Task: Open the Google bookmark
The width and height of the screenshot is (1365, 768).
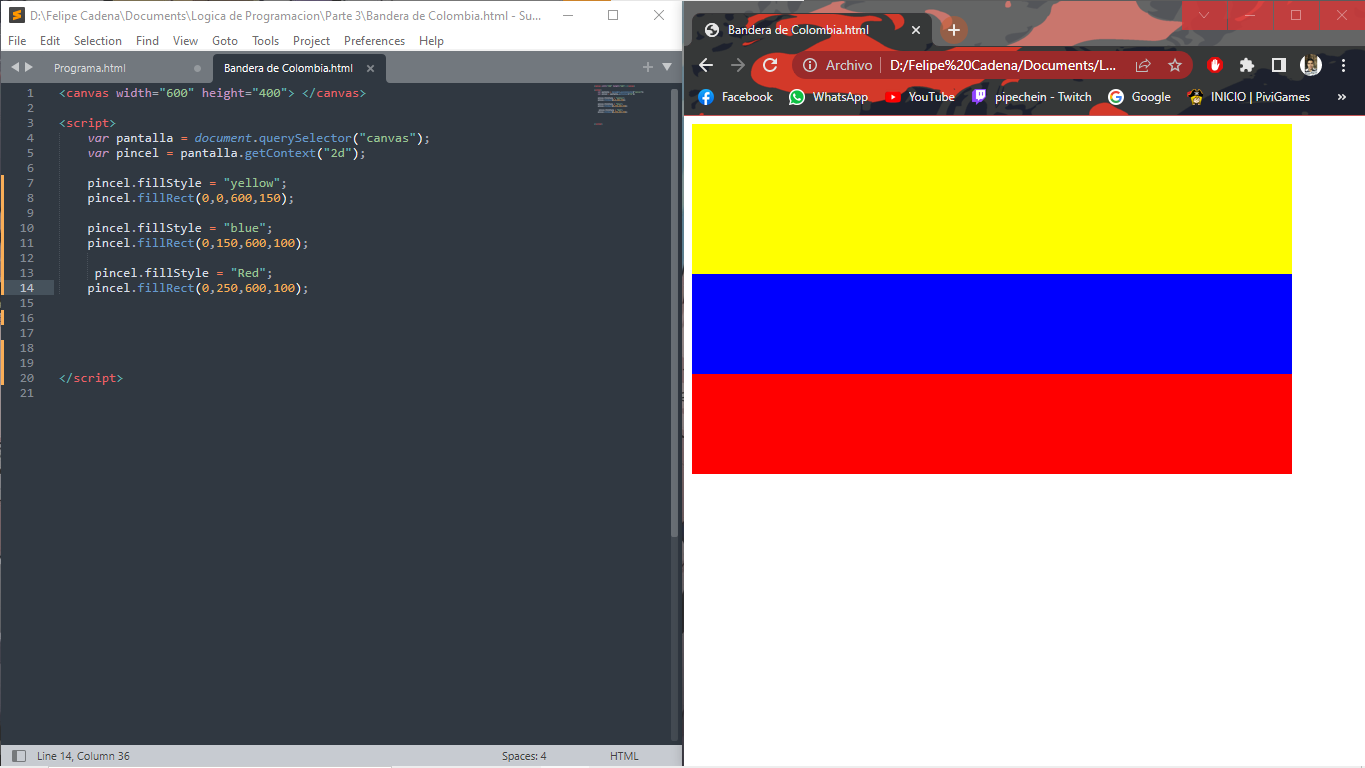Action: click(1139, 97)
